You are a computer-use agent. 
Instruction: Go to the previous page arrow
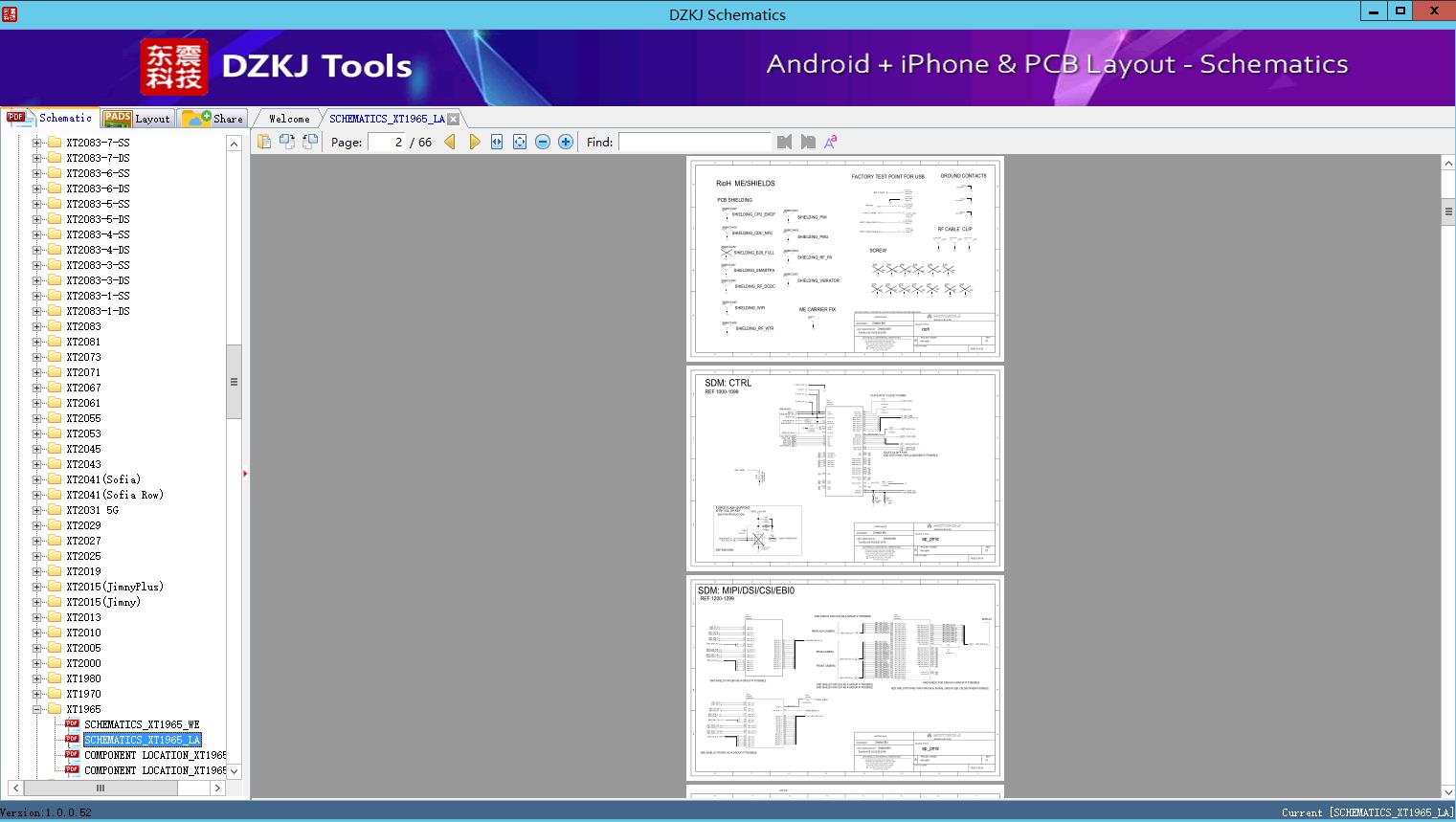(x=450, y=142)
